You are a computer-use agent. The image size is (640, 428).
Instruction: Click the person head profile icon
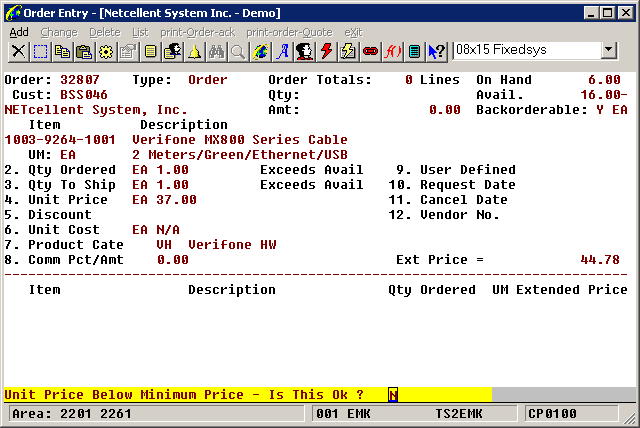[305, 52]
